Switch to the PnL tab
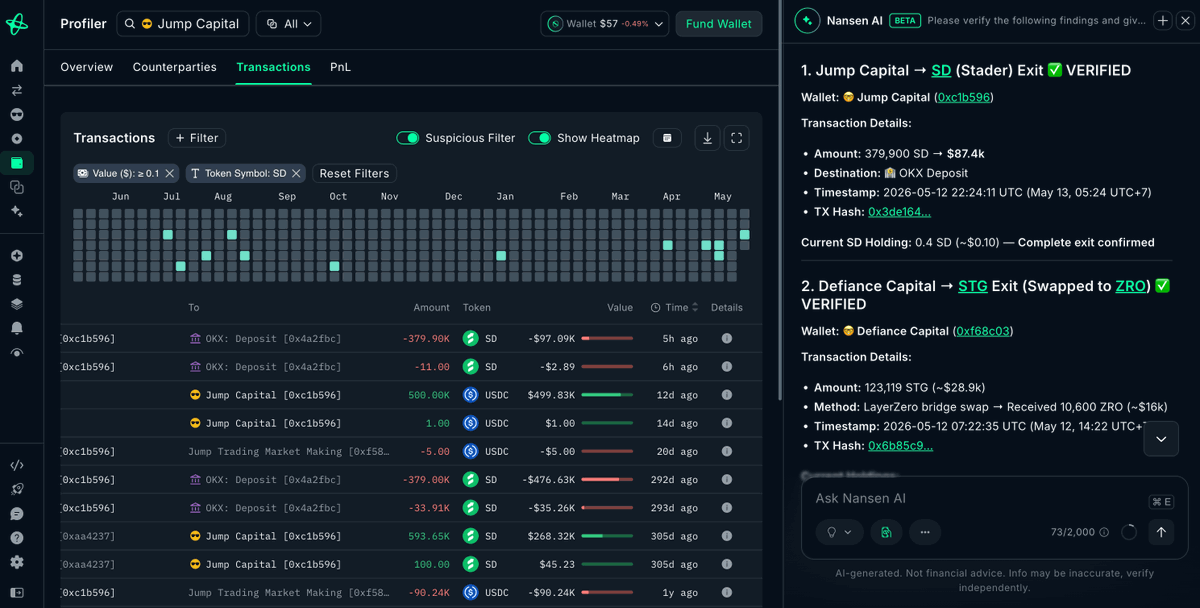1200x608 pixels. [x=340, y=67]
